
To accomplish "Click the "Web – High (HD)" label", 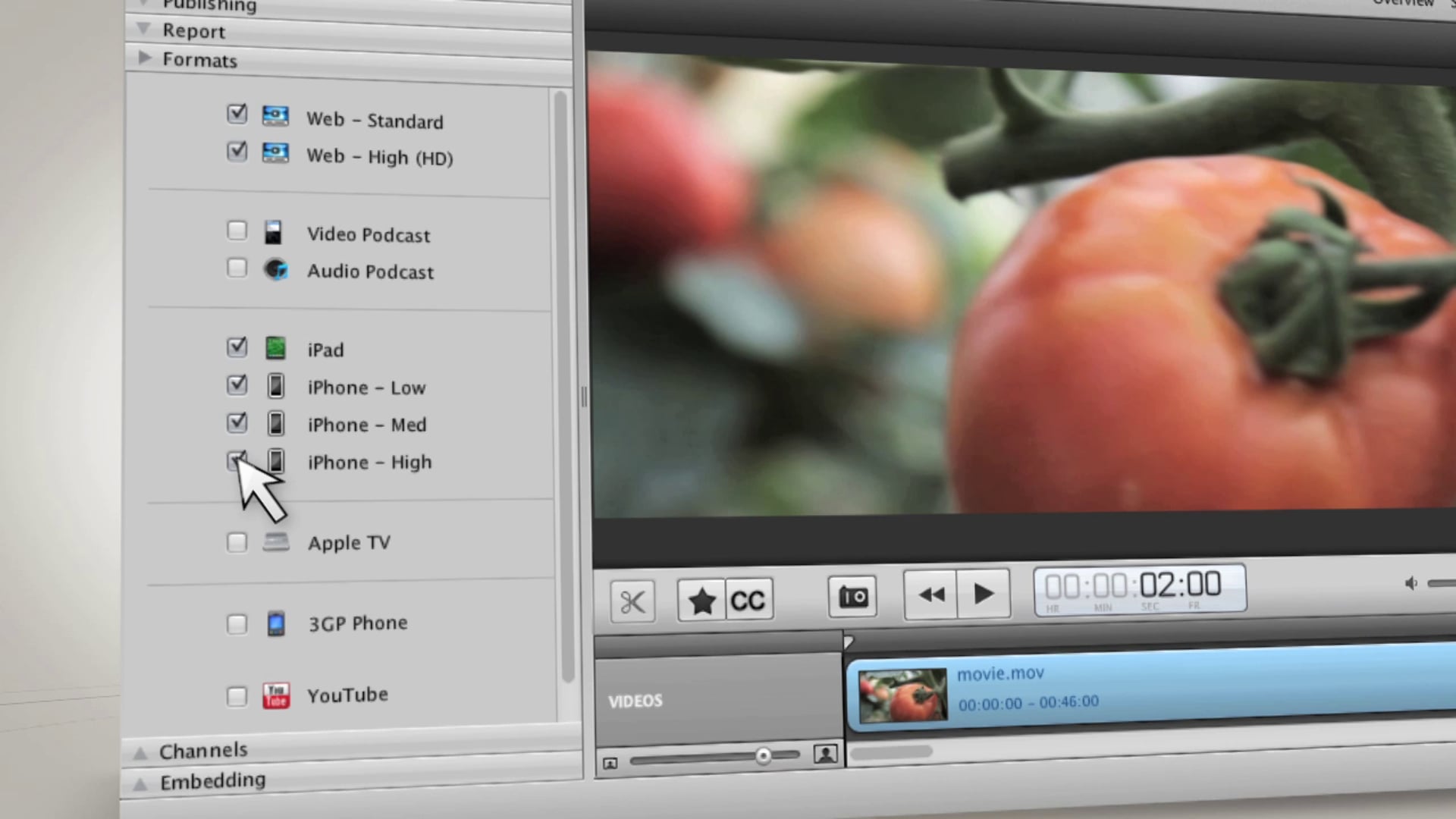I will (380, 157).
